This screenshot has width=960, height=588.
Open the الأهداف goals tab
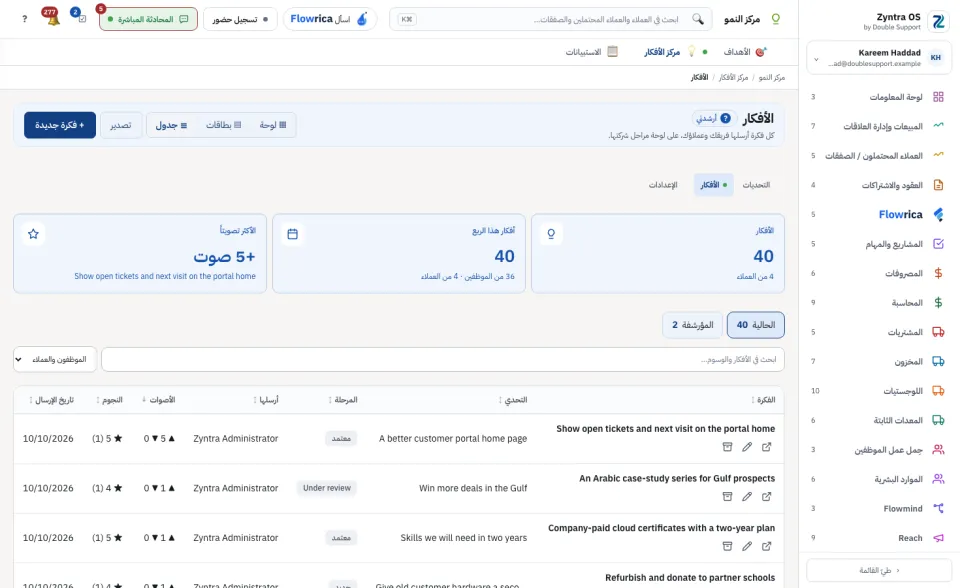[x=744, y=52]
